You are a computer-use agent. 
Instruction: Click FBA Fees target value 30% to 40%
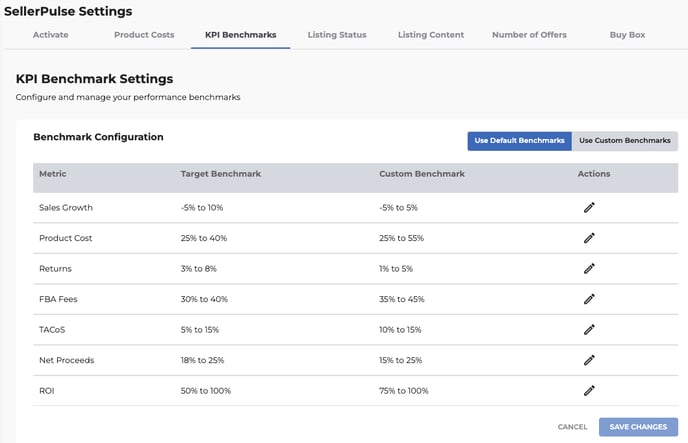(204, 299)
